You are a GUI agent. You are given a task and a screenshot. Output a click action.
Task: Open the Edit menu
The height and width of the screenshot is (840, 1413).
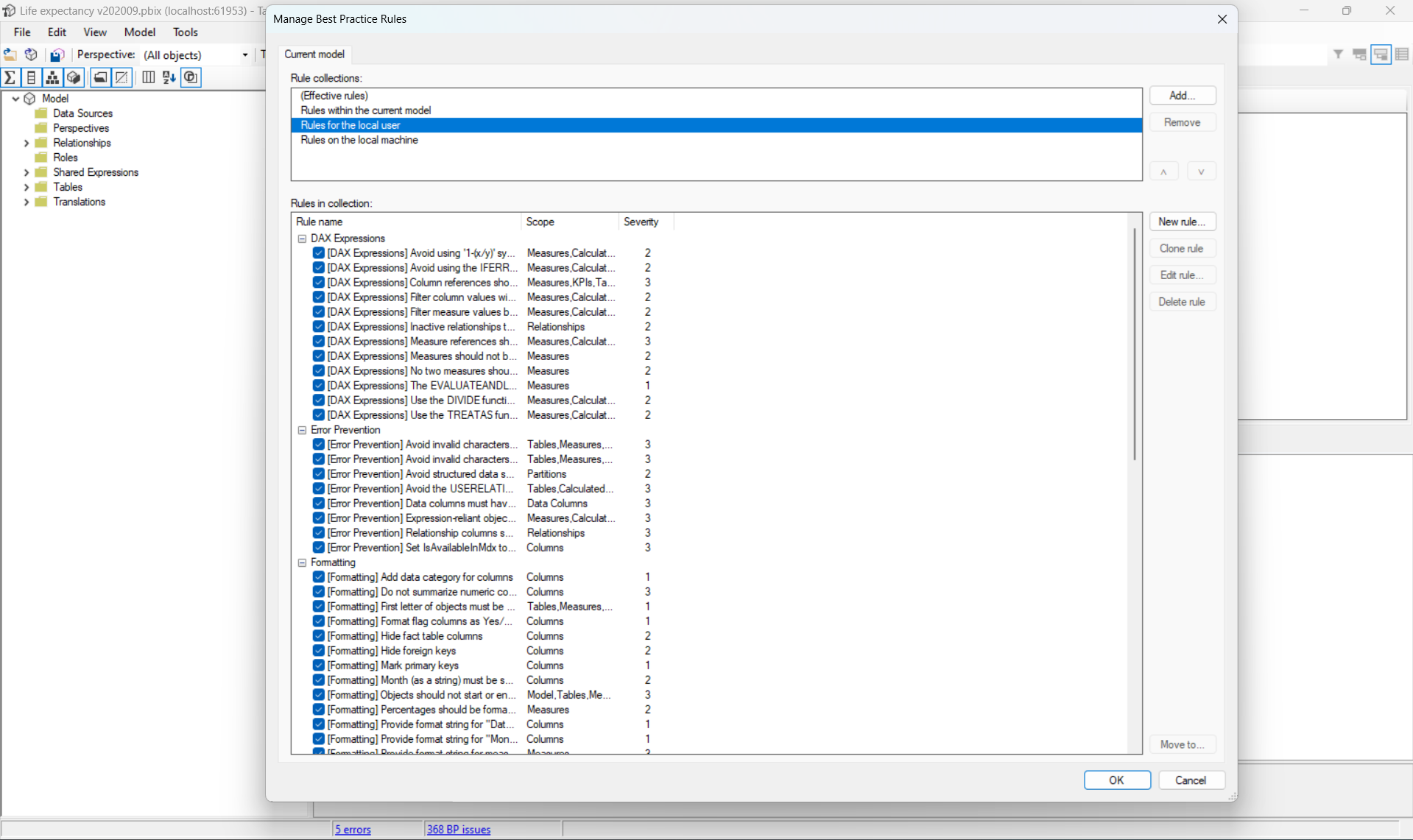point(57,32)
